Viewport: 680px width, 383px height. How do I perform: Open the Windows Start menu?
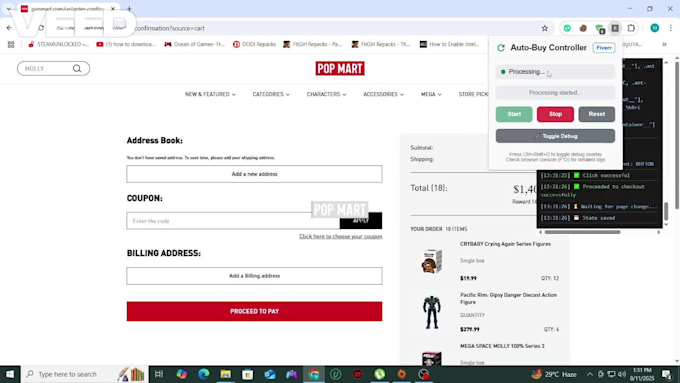10,374
